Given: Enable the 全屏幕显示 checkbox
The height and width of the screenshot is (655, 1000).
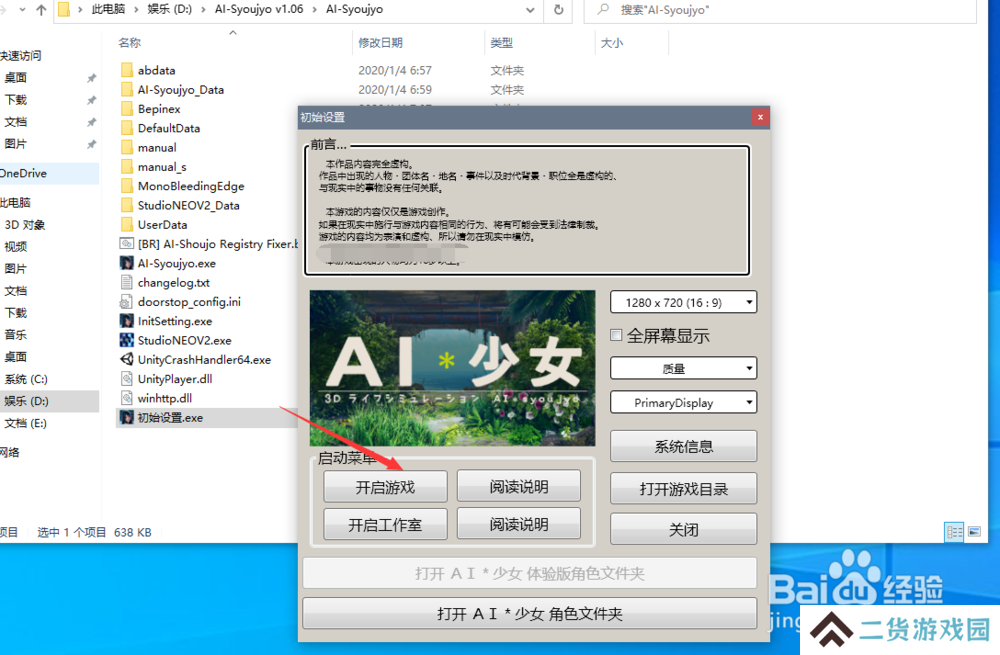Looking at the screenshot, I should click(x=616, y=335).
